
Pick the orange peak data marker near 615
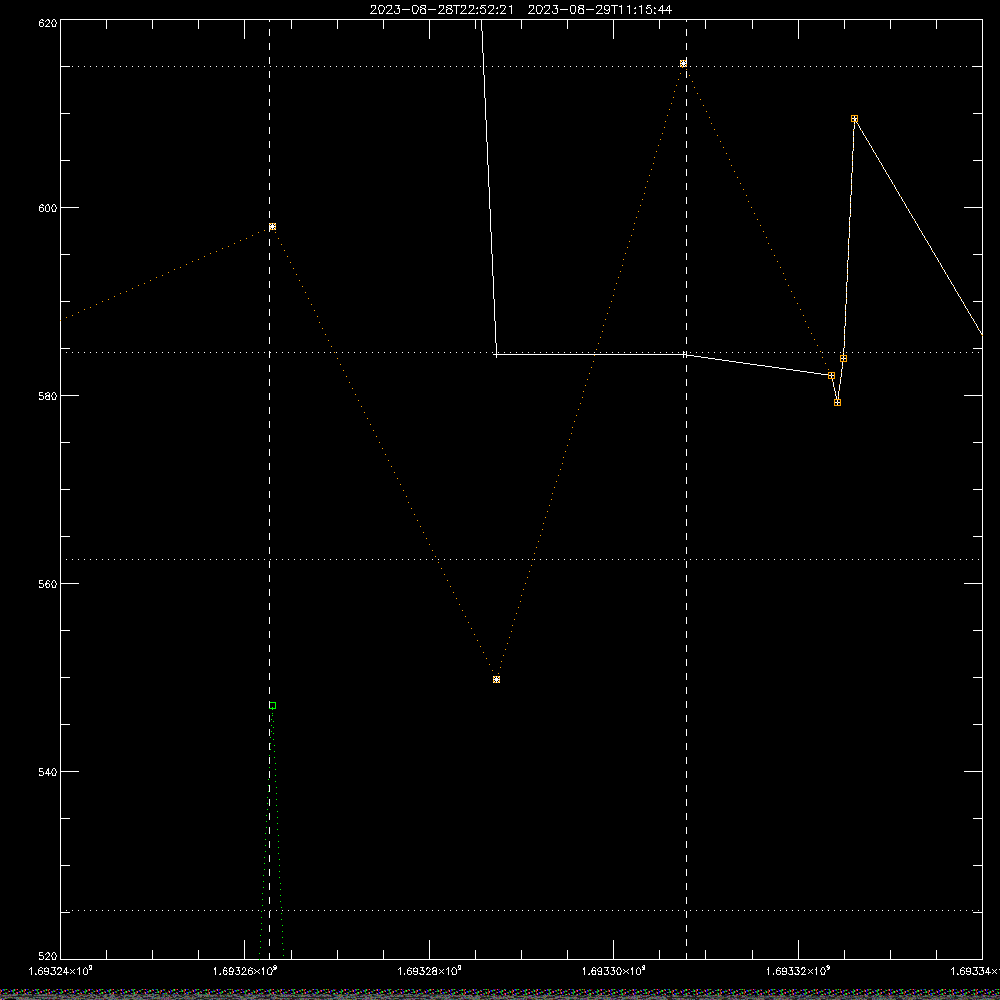pos(683,64)
